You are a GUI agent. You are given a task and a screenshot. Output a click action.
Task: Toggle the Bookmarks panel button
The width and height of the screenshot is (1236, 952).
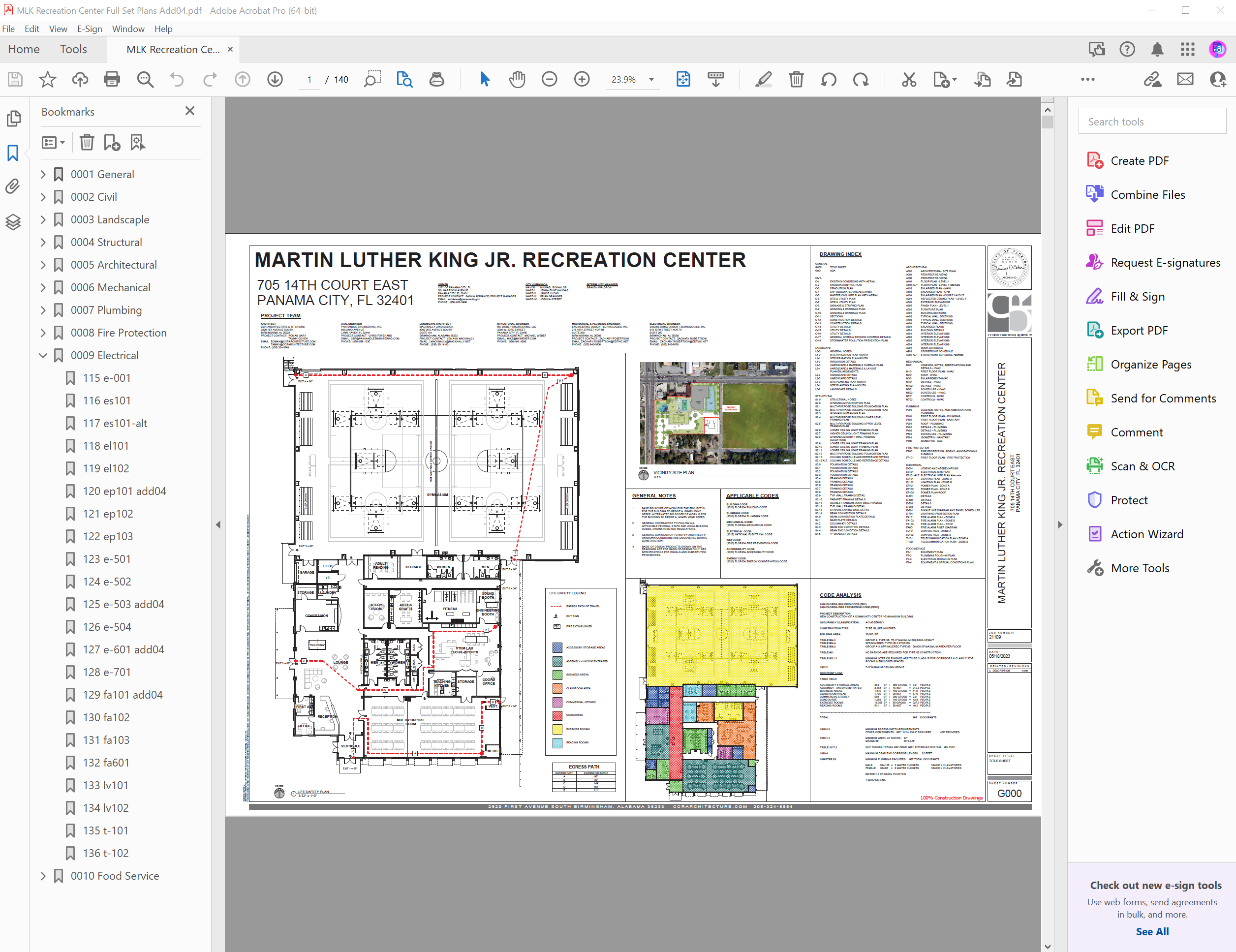pos(13,153)
